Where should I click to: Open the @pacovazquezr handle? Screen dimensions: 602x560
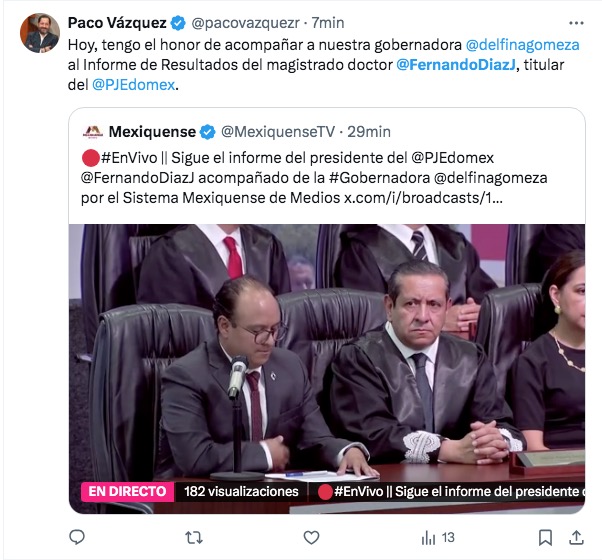245,23
